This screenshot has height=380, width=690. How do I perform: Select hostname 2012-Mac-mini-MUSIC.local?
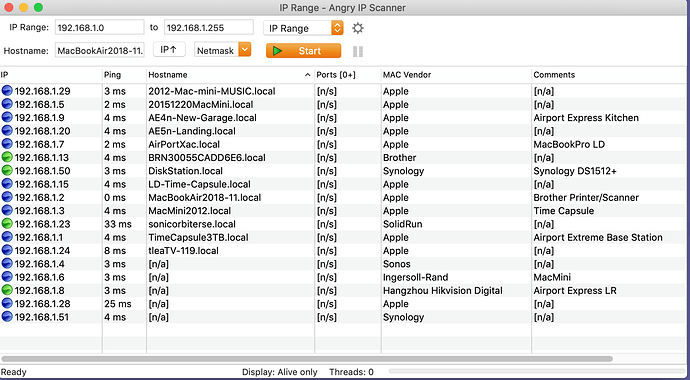pyautogui.click(x=212, y=91)
